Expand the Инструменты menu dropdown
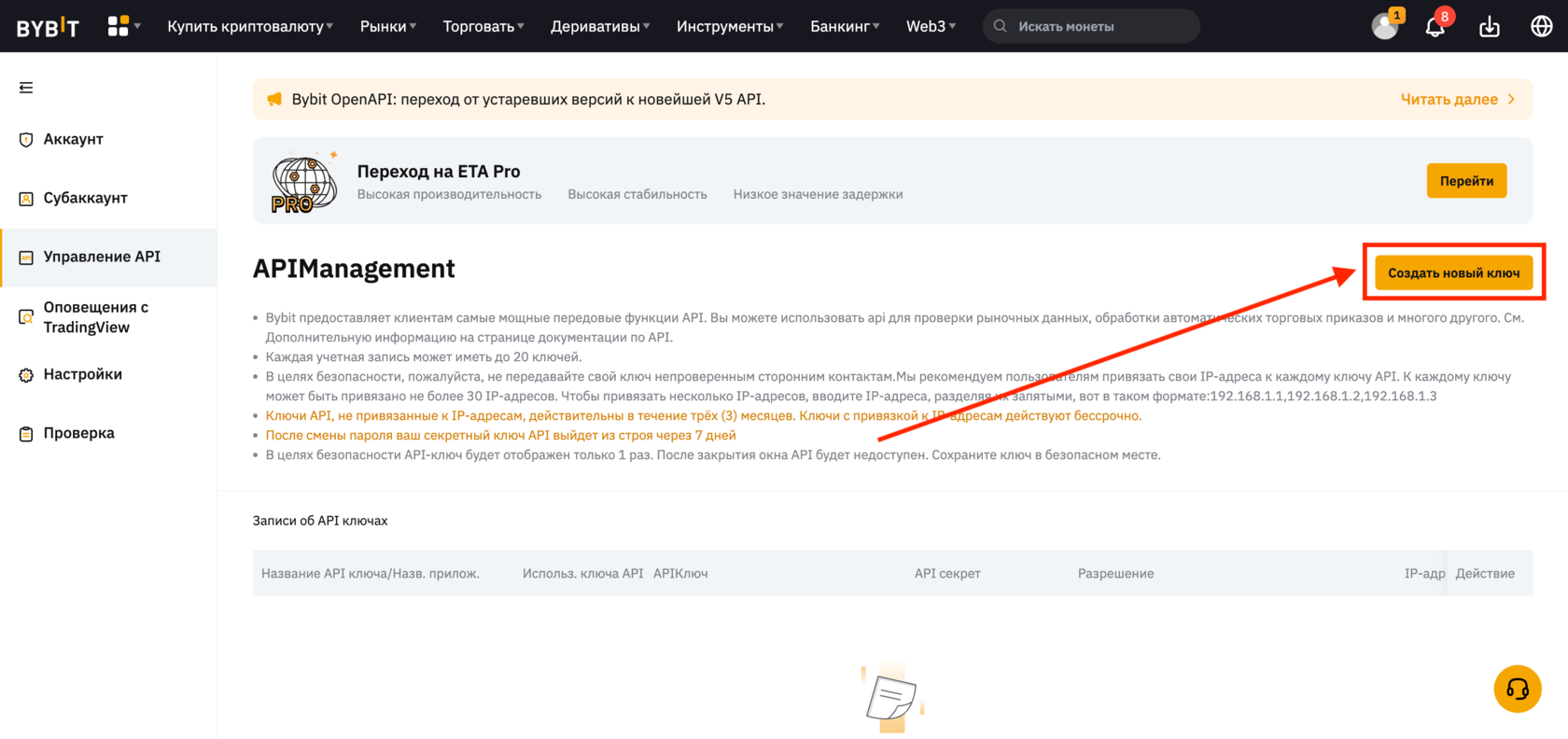Viewport: 1568px width, 739px height. (730, 26)
